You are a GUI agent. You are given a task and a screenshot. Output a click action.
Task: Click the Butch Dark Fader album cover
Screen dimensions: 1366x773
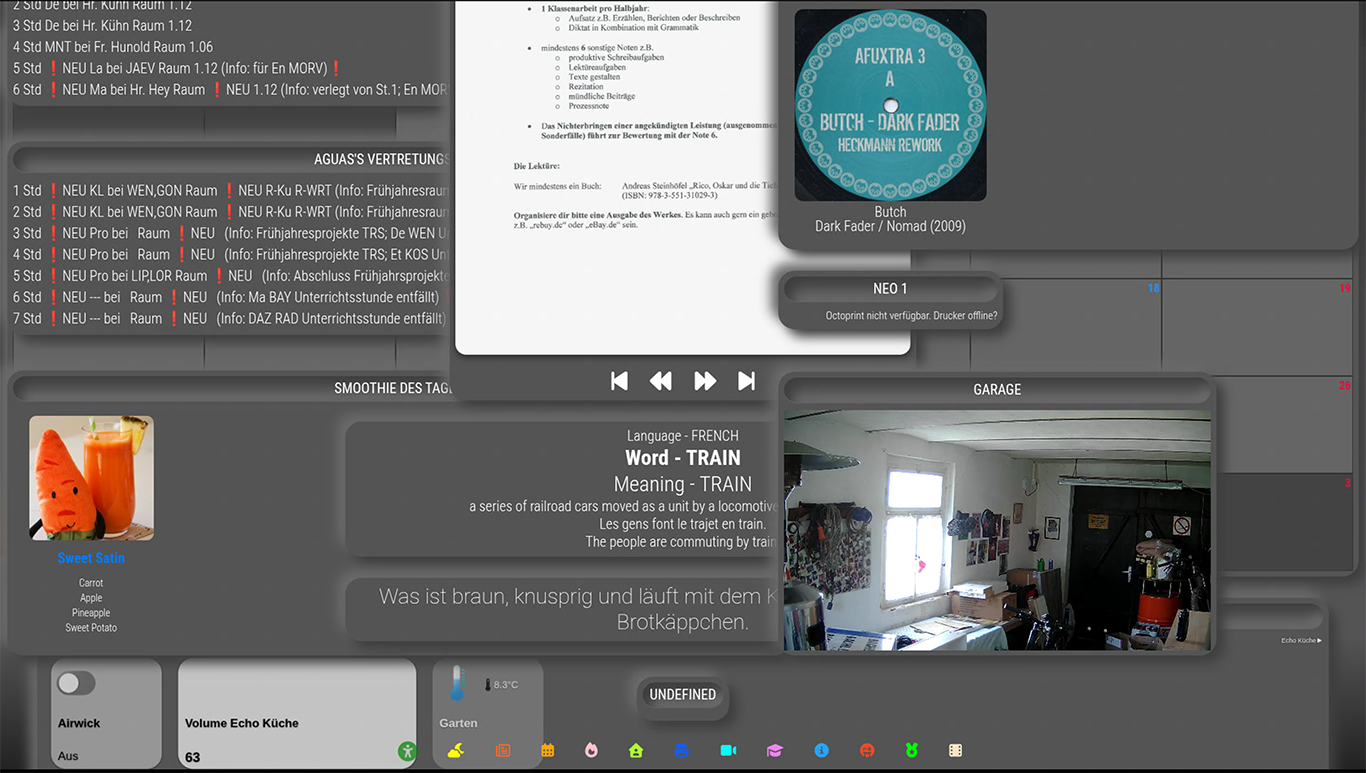[890, 105]
